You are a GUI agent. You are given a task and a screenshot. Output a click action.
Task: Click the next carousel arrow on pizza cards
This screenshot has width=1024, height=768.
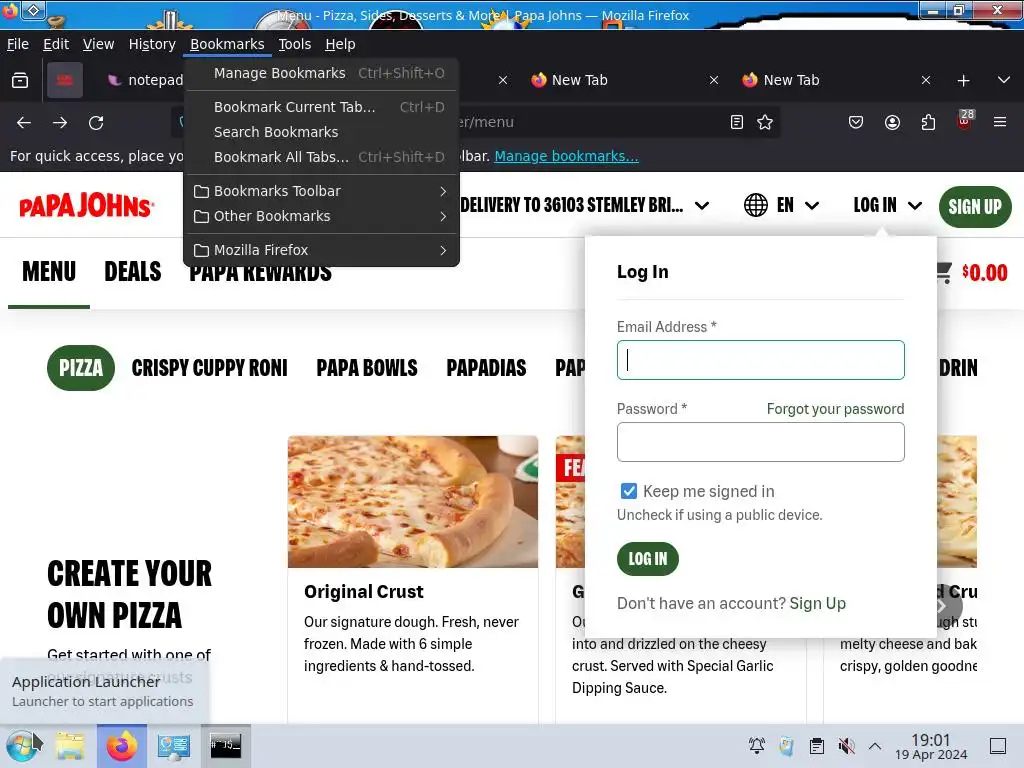coord(942,606)
